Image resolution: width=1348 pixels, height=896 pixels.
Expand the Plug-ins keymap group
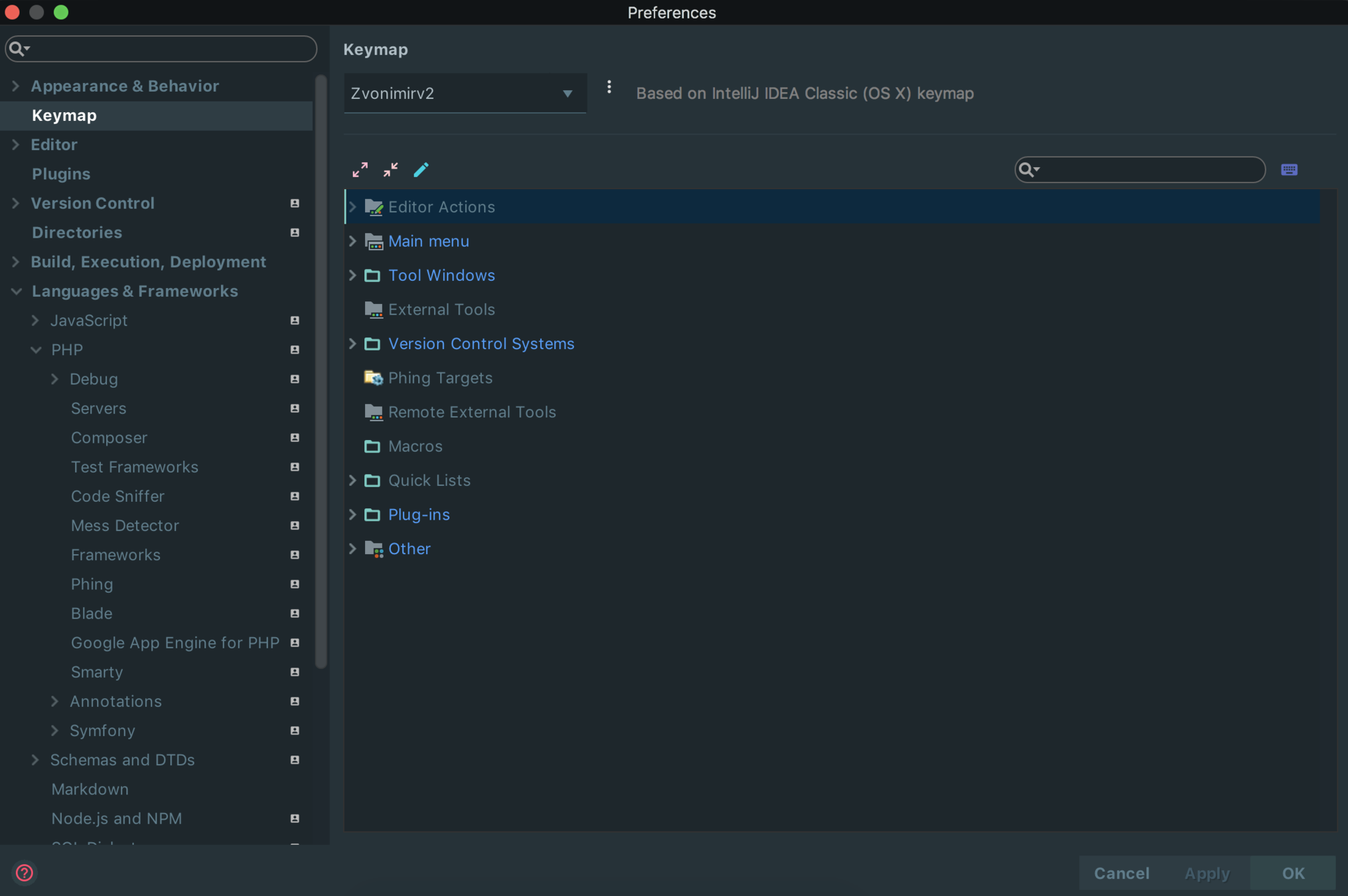pyautogui.click(x=352, y=515)
